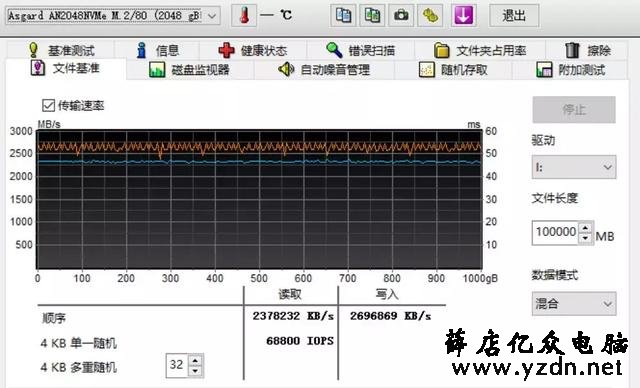Click the blue info icon on 信息 tab
Screen dimensions: 640x388
(x=142, y=50)
